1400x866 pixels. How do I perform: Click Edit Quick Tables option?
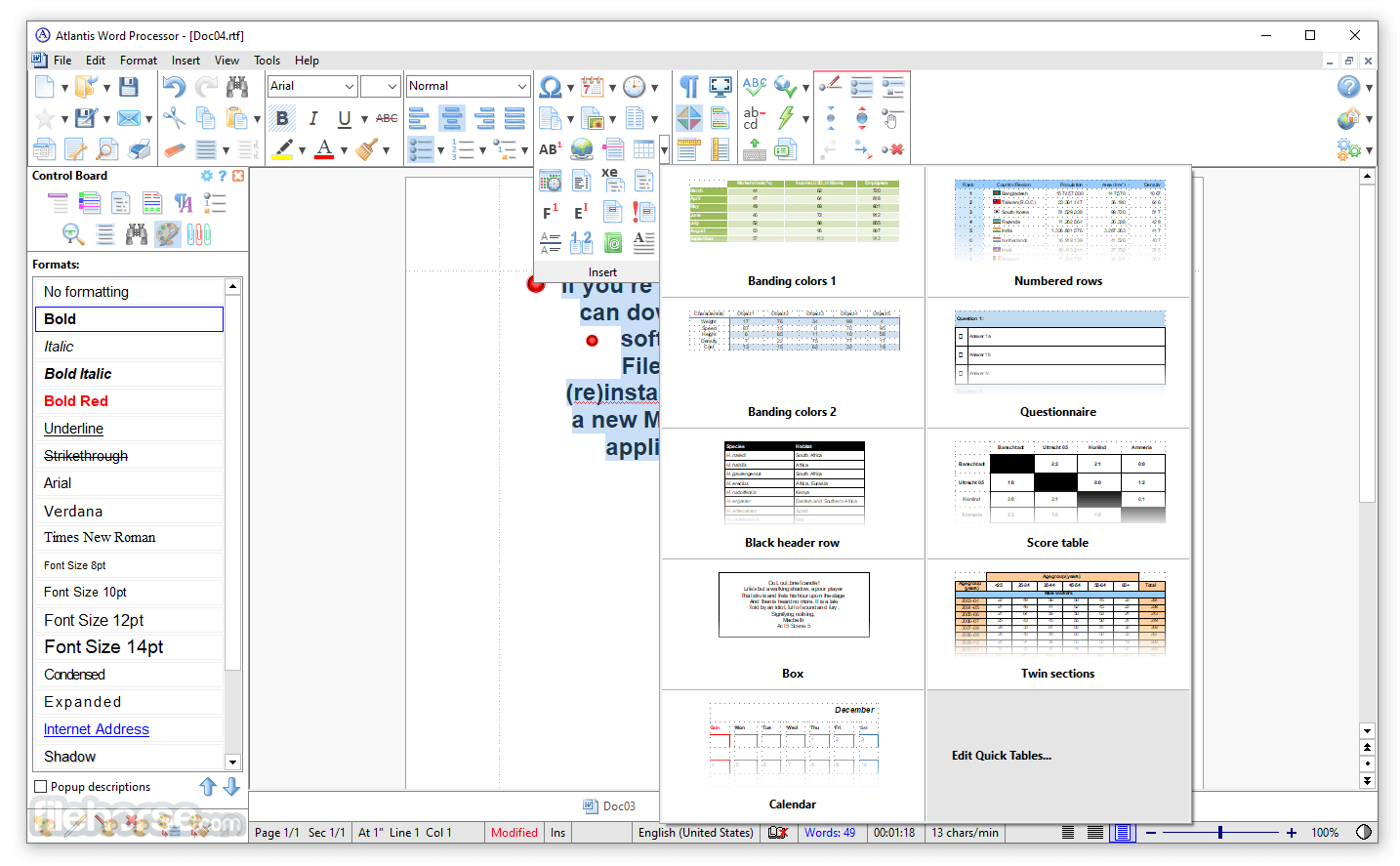(x=1002, y=756)
